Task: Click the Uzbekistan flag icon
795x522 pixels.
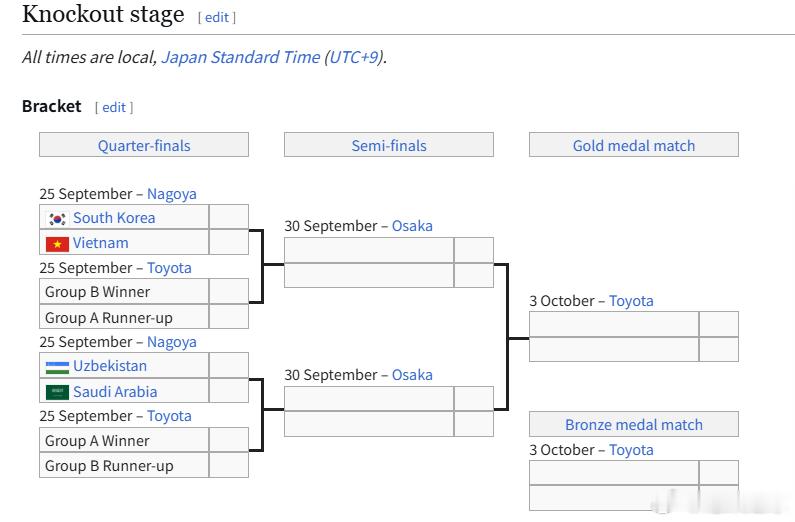Action: pos(57,367)
